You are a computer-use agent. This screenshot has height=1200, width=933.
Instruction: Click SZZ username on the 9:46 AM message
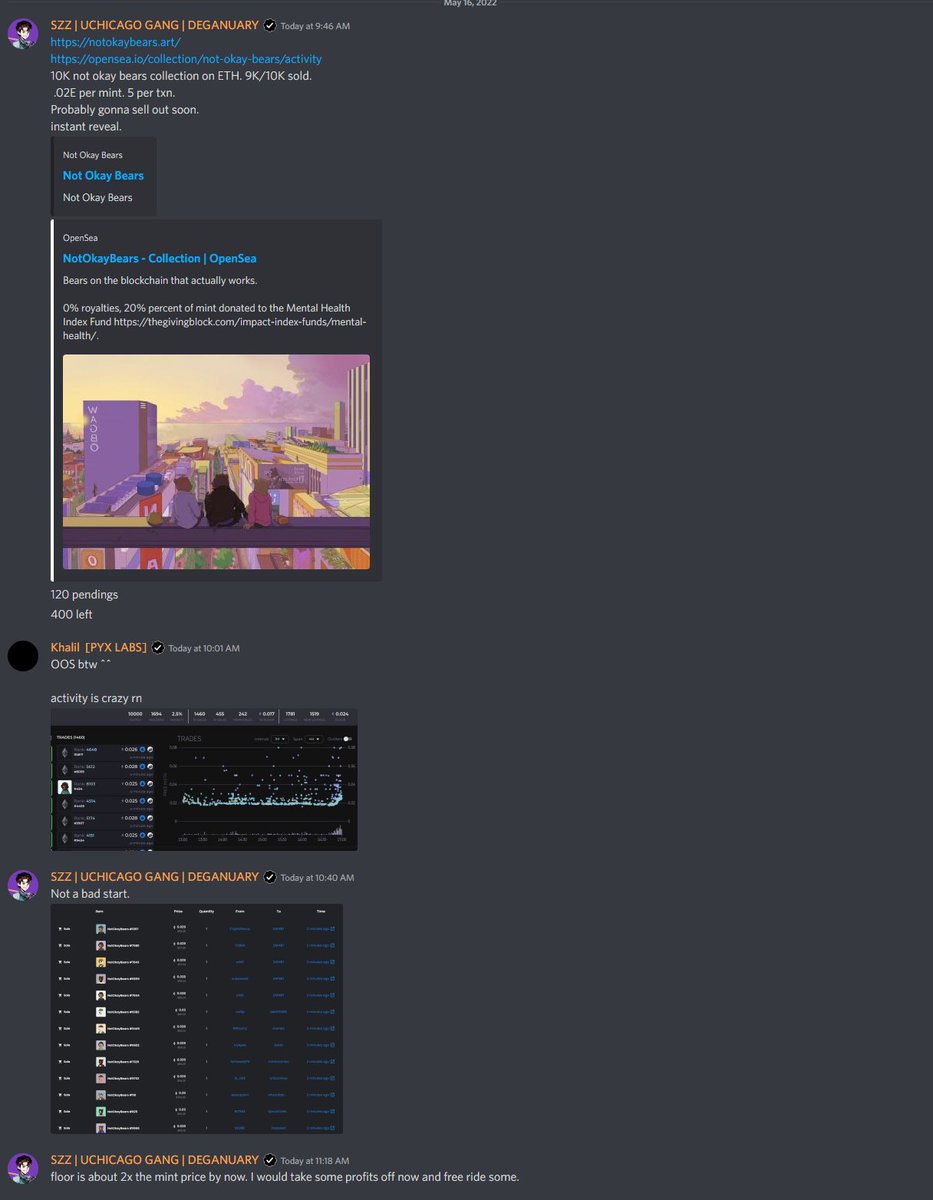[x=155, y=25]
